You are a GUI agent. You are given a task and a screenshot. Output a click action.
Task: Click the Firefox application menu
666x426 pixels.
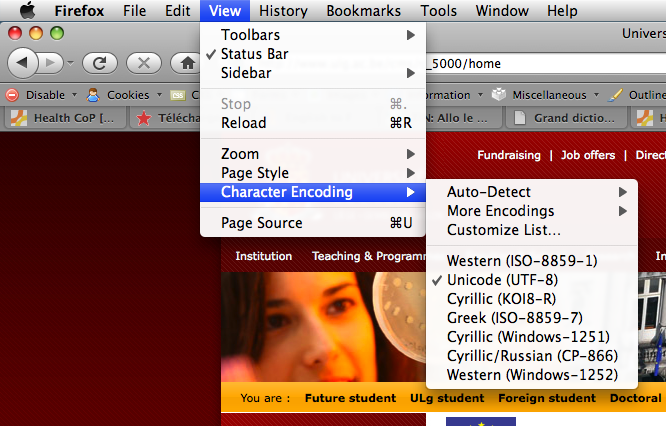(79, 11)
